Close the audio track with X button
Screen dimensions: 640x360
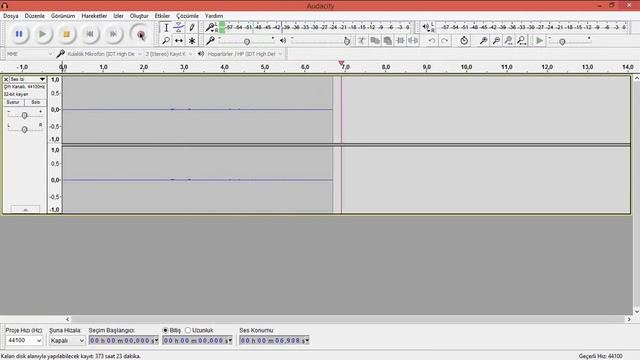click(x=6, y=79)
